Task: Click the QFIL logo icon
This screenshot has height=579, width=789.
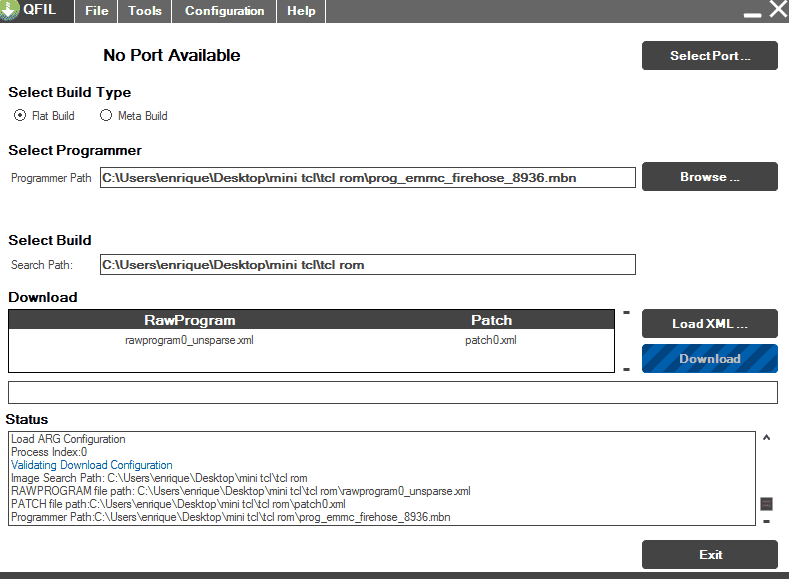Action: (9, 10)
